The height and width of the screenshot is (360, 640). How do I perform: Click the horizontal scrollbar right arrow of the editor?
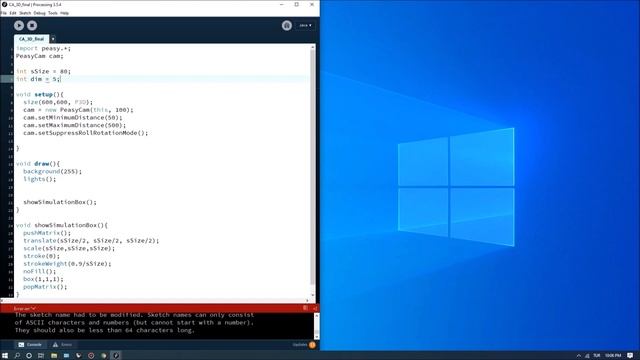[x=307, y=300]
